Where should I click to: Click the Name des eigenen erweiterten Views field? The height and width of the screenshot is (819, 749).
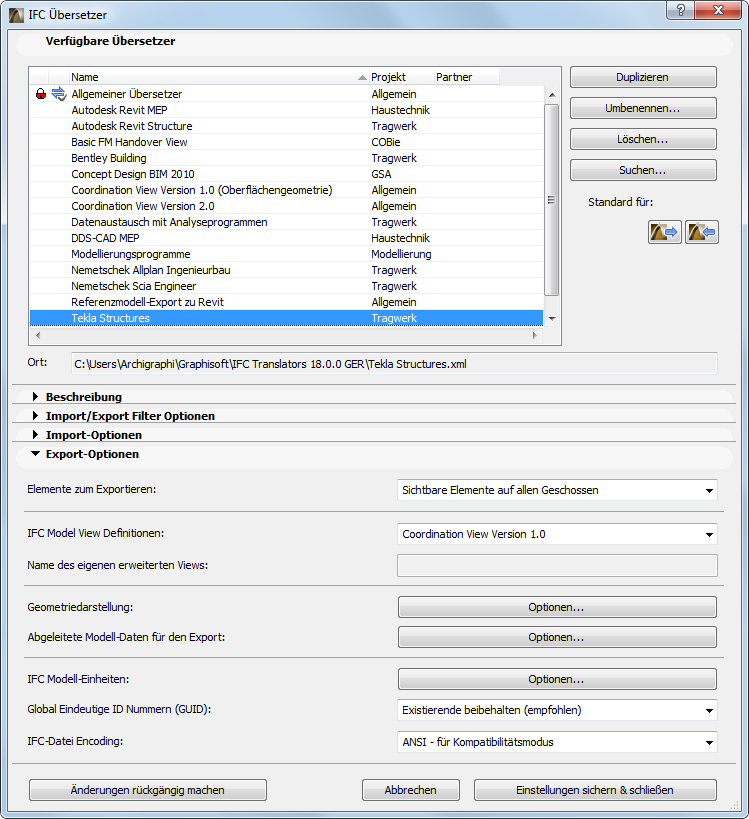click(557, 566)
